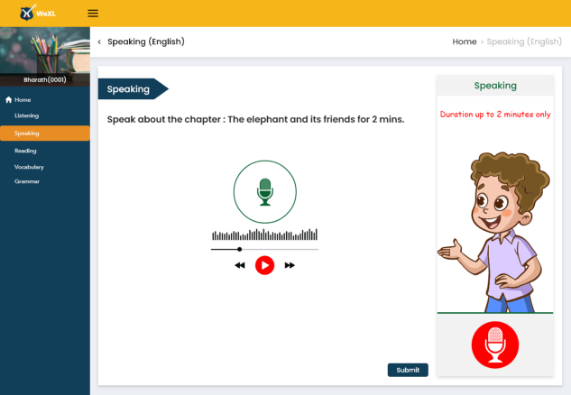
Task: Click the cartoon boy illustration
Action: click(495, 232)
